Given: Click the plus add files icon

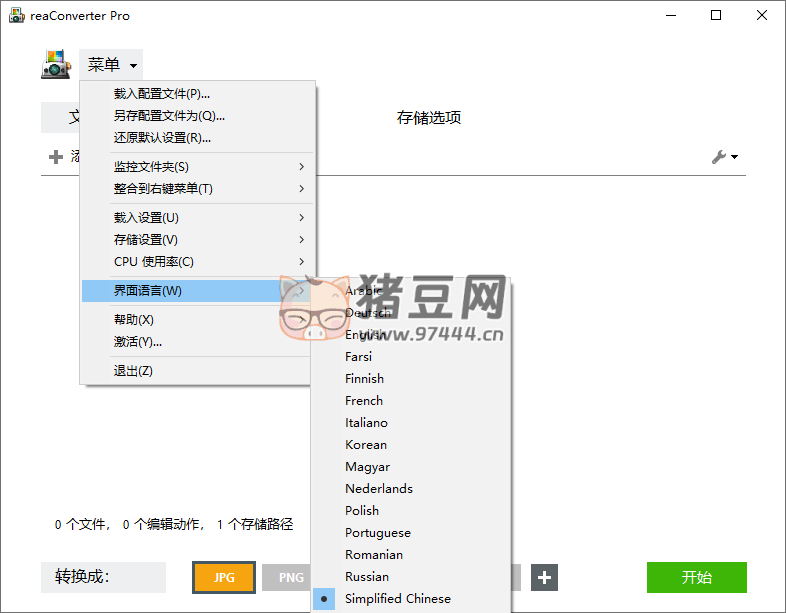Looking at the screenshot, I should pyautogui.click(x=55, y=157).
